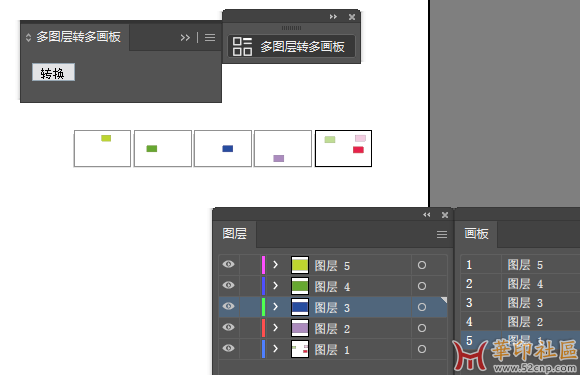The image size is (580, 375).
Task: Click 图层 1 thumbnail preview
Action: click(x=300, y=349)
